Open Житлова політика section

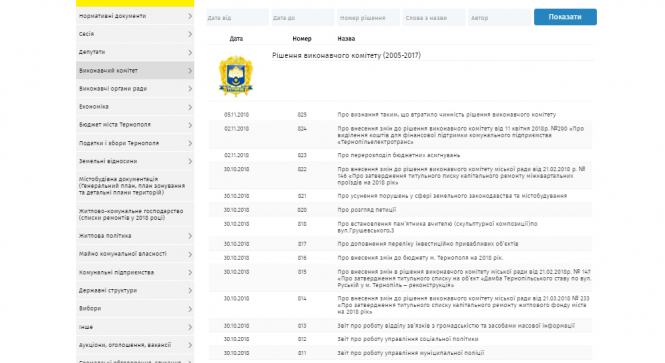[x=135, y=236]
